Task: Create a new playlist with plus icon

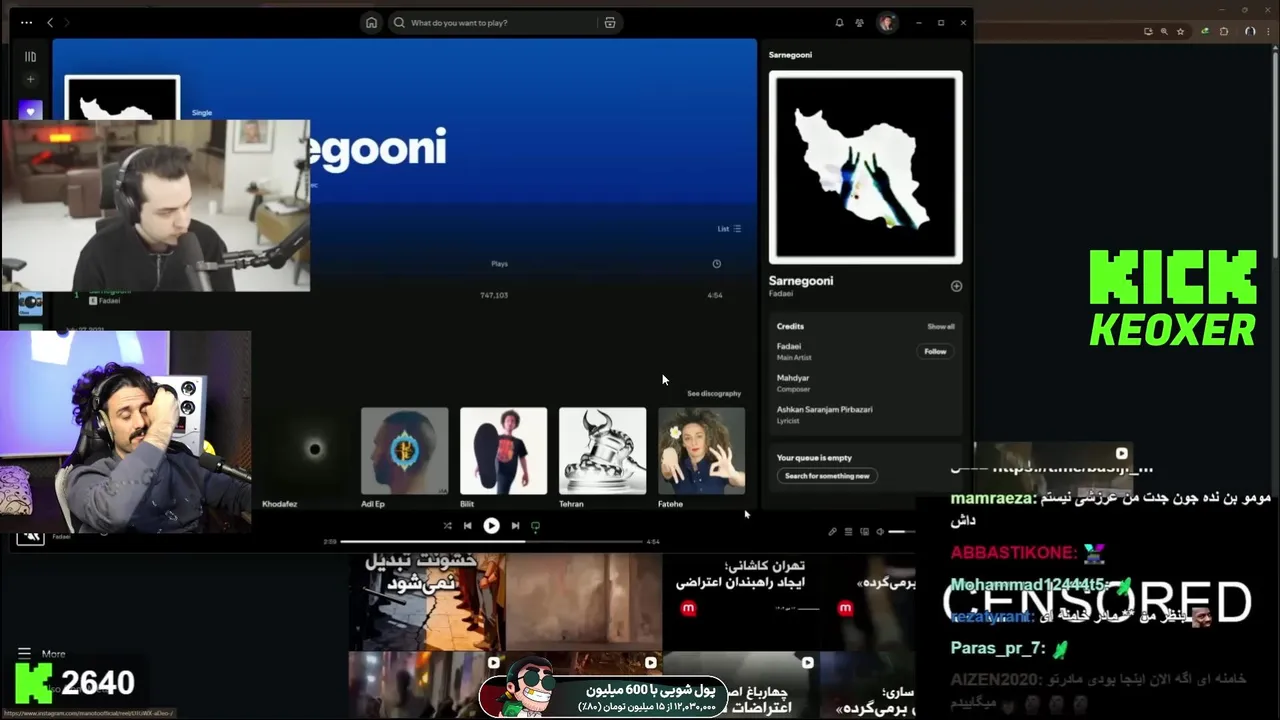Action: coord(30,79)
